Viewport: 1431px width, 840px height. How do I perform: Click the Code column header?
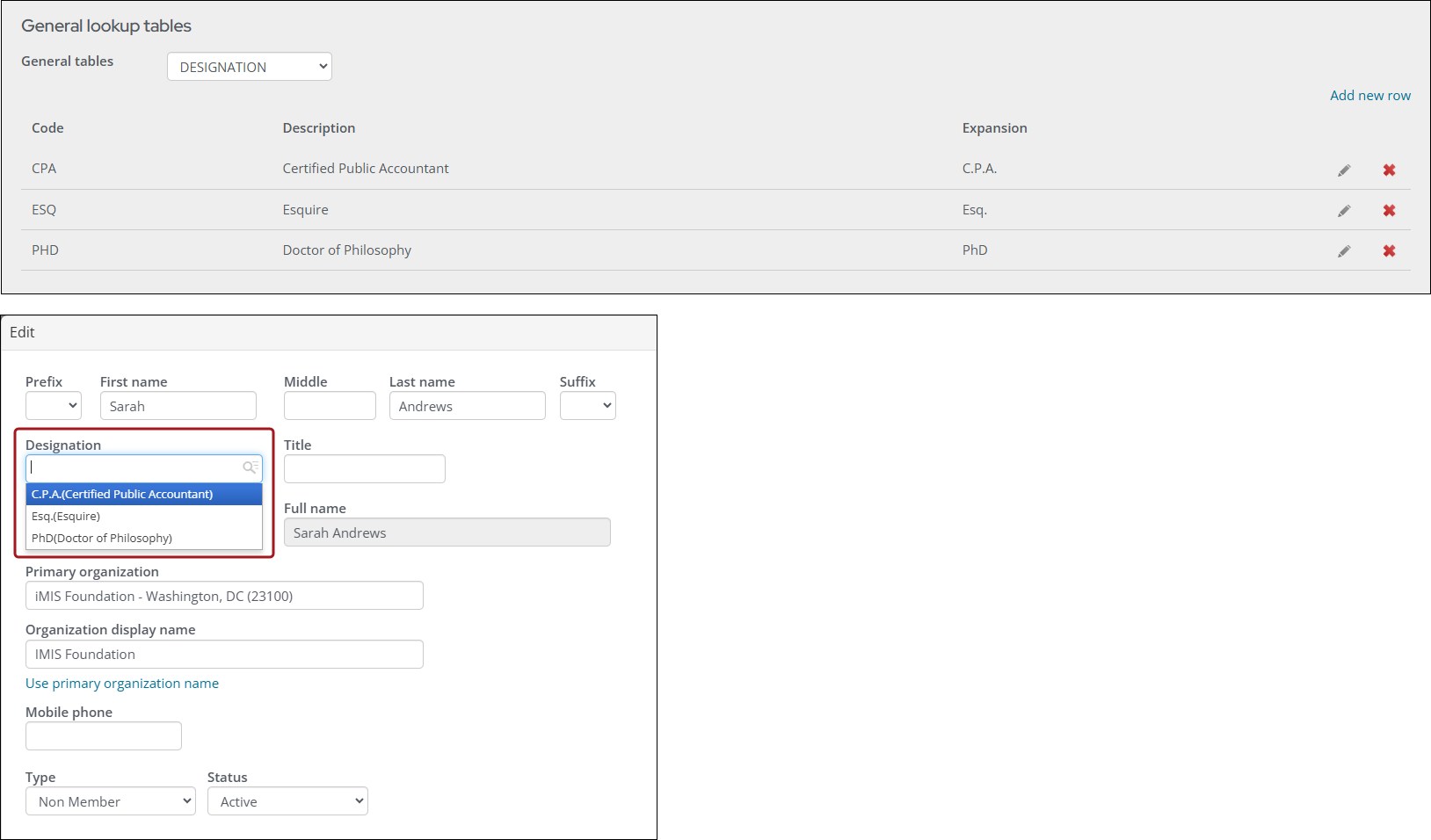47,128
